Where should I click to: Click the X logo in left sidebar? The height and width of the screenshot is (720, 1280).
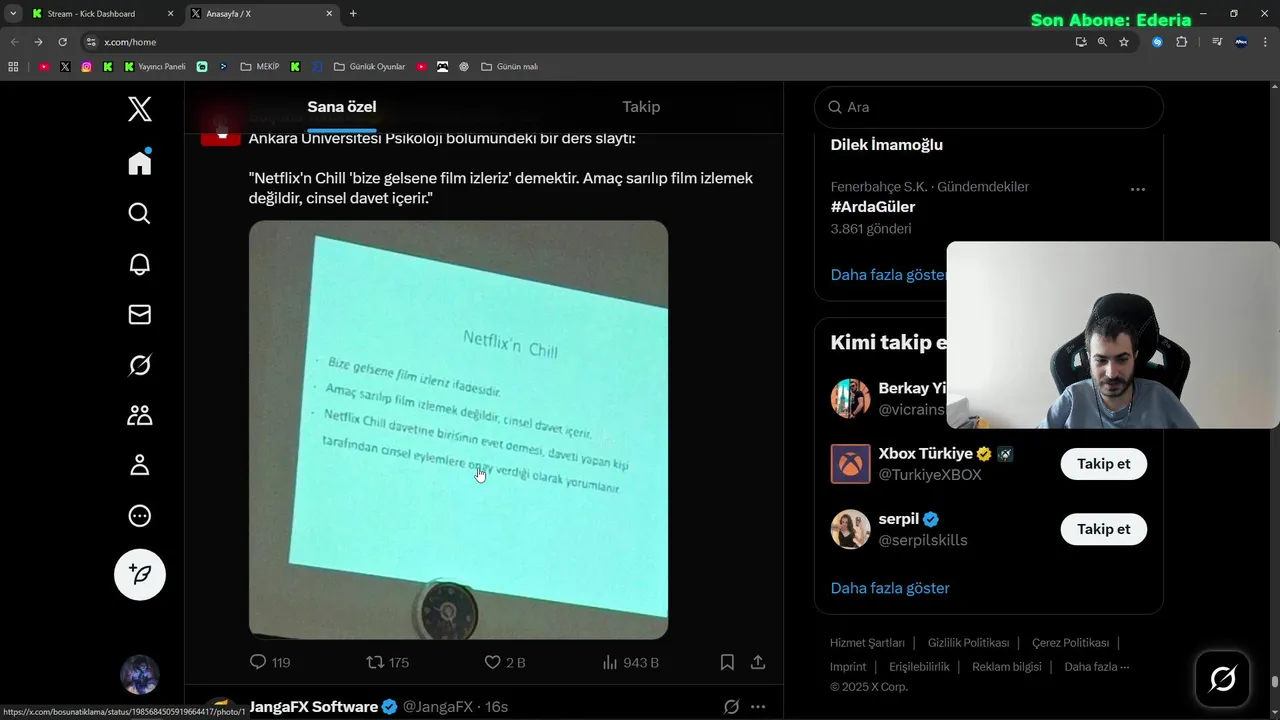coord(140,108)
